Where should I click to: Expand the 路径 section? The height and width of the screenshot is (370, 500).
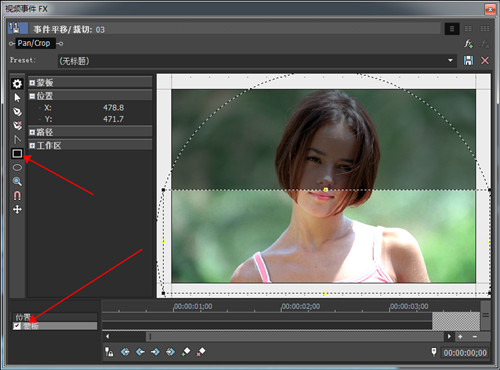32,132
